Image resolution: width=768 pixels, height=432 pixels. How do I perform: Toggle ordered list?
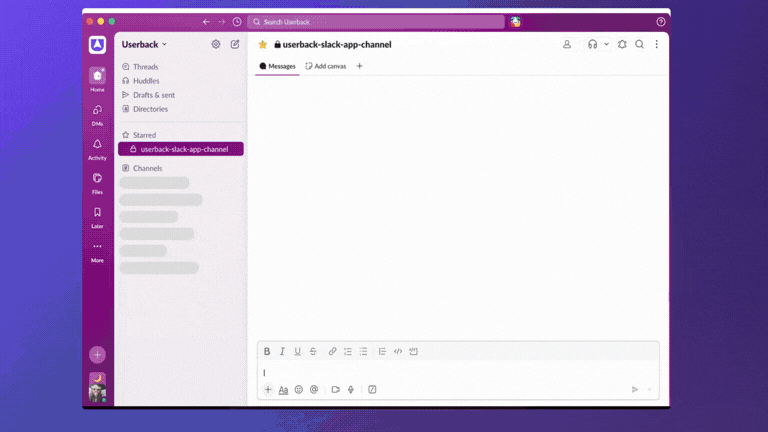[348, 351]
